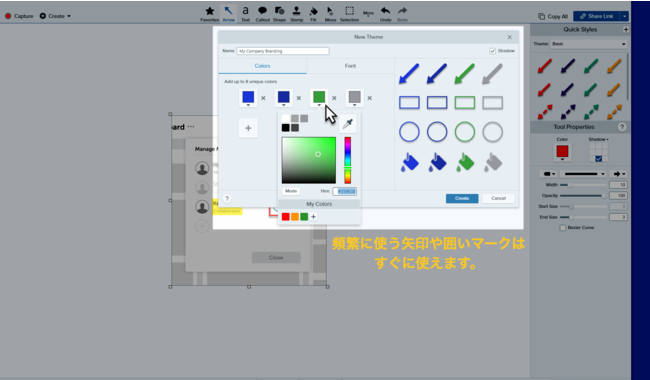
Task: Open the Share Link dropdown arrow
Action: click(624, 16)
